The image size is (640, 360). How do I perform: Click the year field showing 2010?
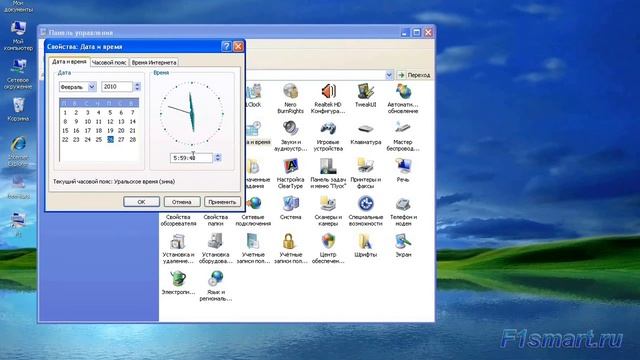(x=117, y=87)
